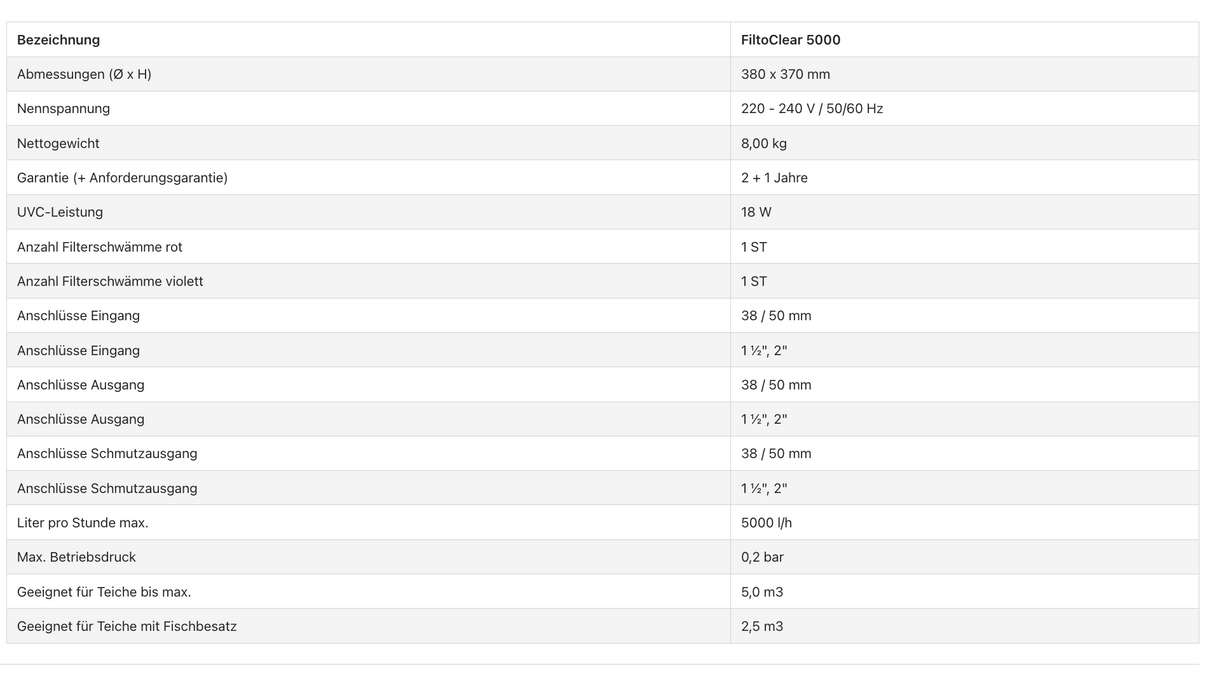Select the "8,00 kg" weight value
This screenshot has width=1214, height=676.
coord(763,143)
